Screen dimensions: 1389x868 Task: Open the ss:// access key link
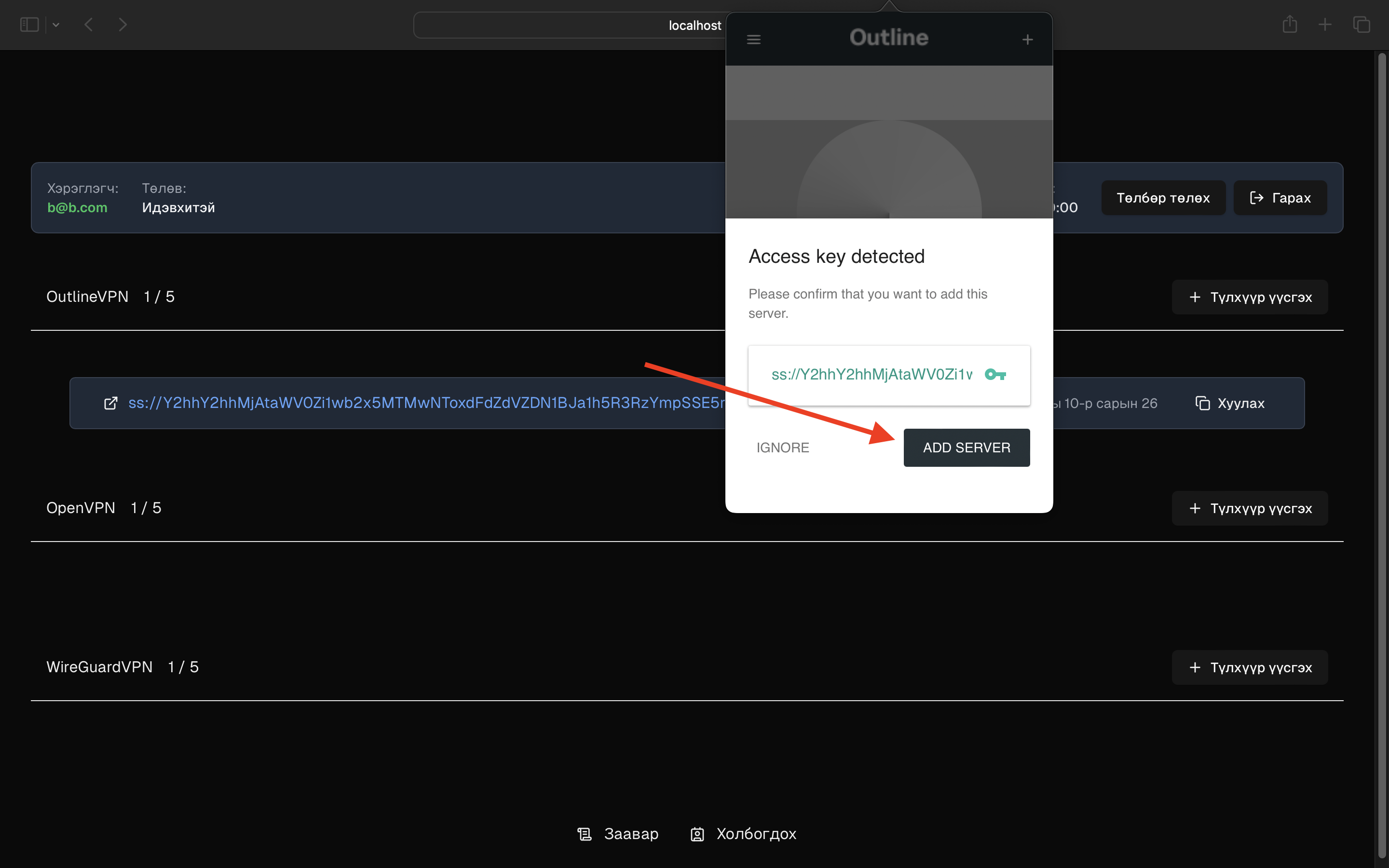click(x=426, y=403)
